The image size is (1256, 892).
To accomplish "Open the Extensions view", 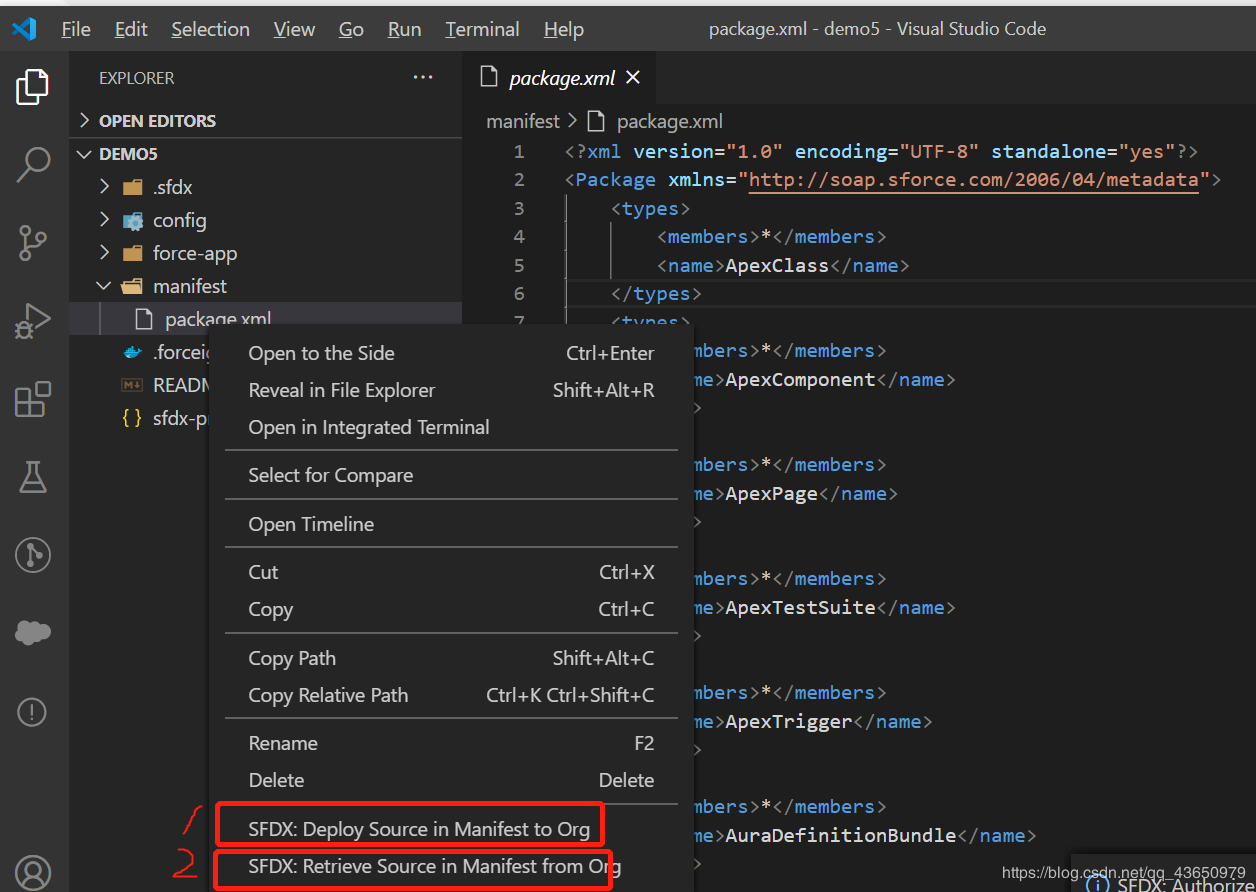I will 32,399.
